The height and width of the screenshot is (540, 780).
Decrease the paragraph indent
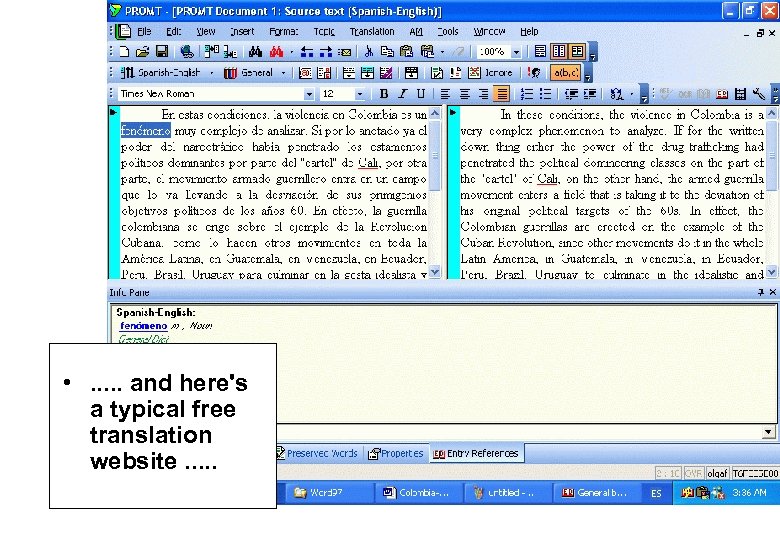(x=571, y=93)
